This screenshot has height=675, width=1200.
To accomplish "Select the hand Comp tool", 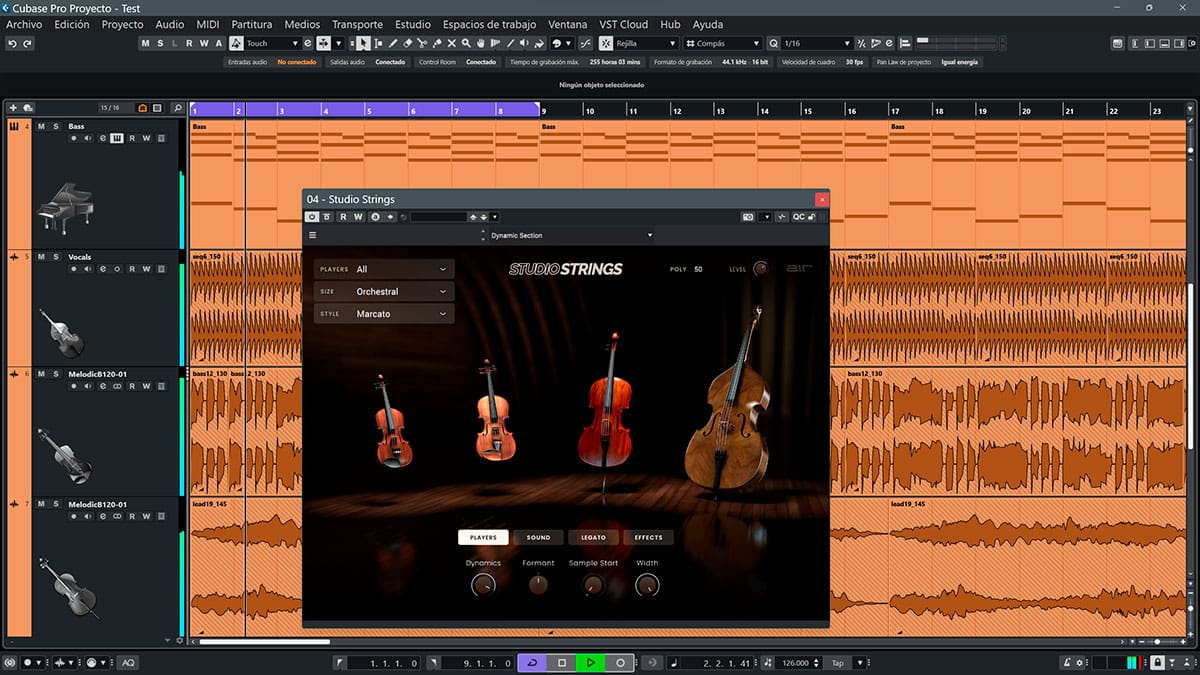I will (x=481, y=43).
